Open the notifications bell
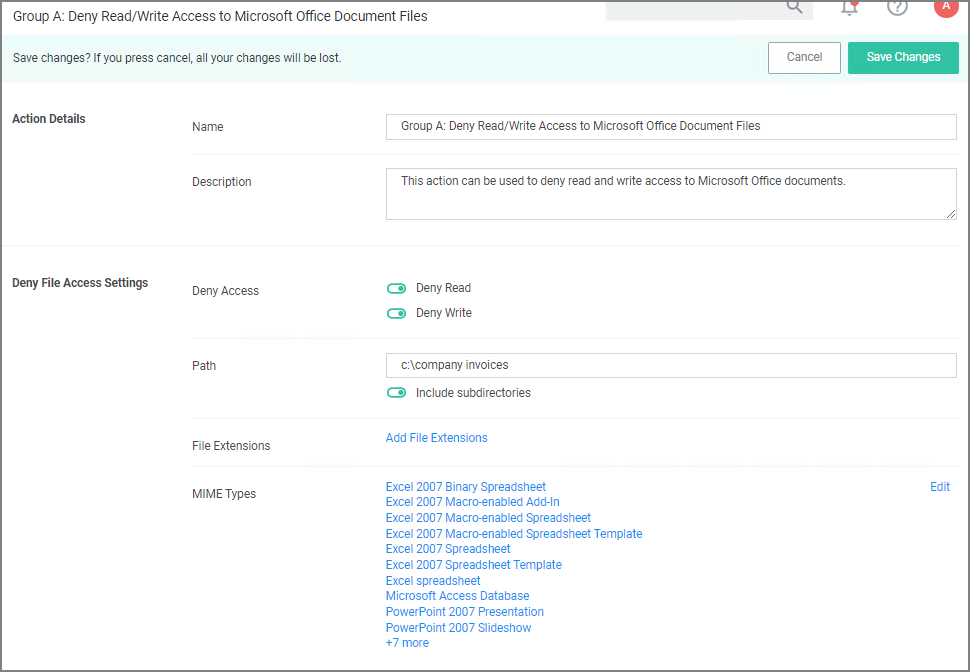 pos(850,7)
